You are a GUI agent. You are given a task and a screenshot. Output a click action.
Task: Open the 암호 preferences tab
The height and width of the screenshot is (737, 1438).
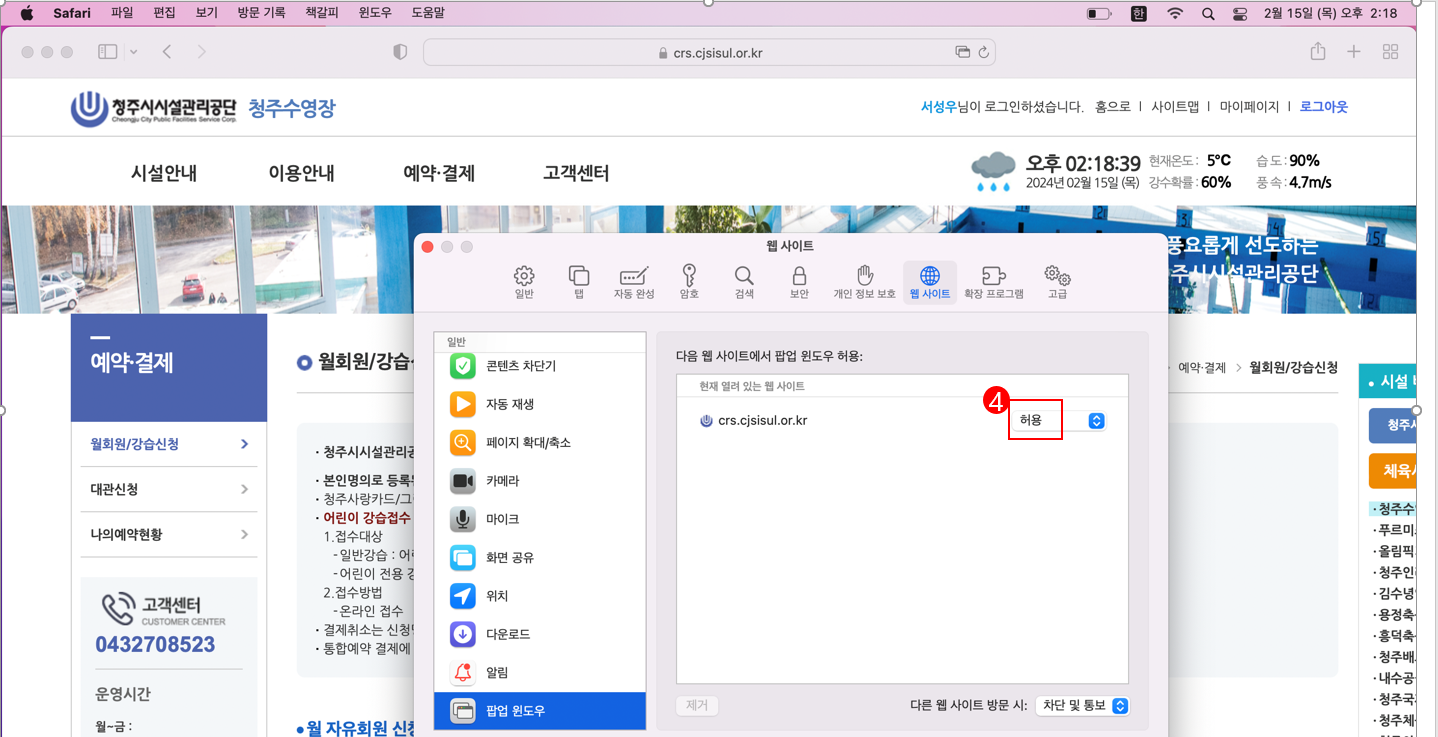(x=689, y=282)
